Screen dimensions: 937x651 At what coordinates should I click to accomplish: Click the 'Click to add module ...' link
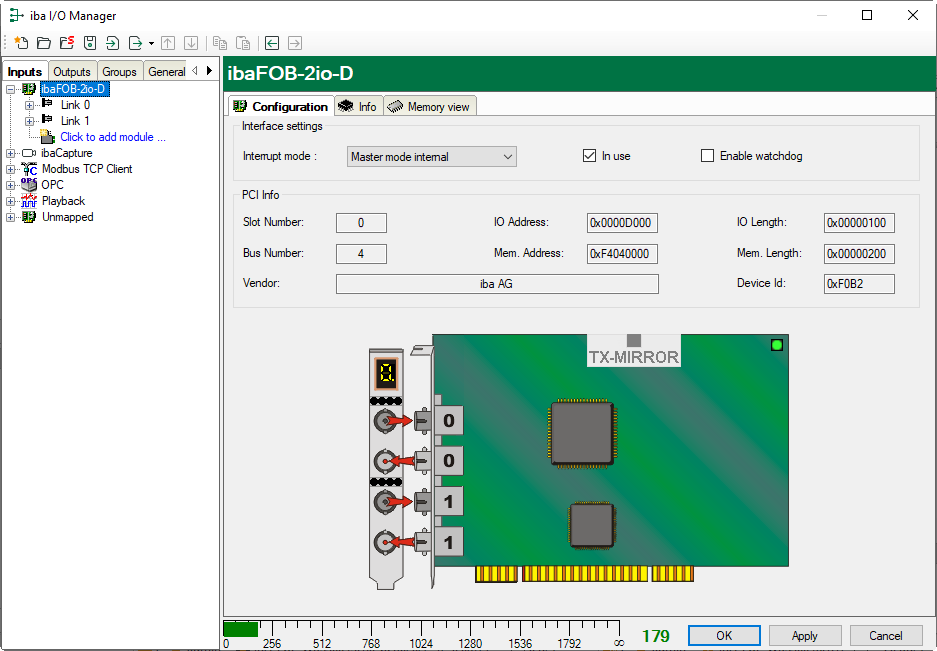113,137
